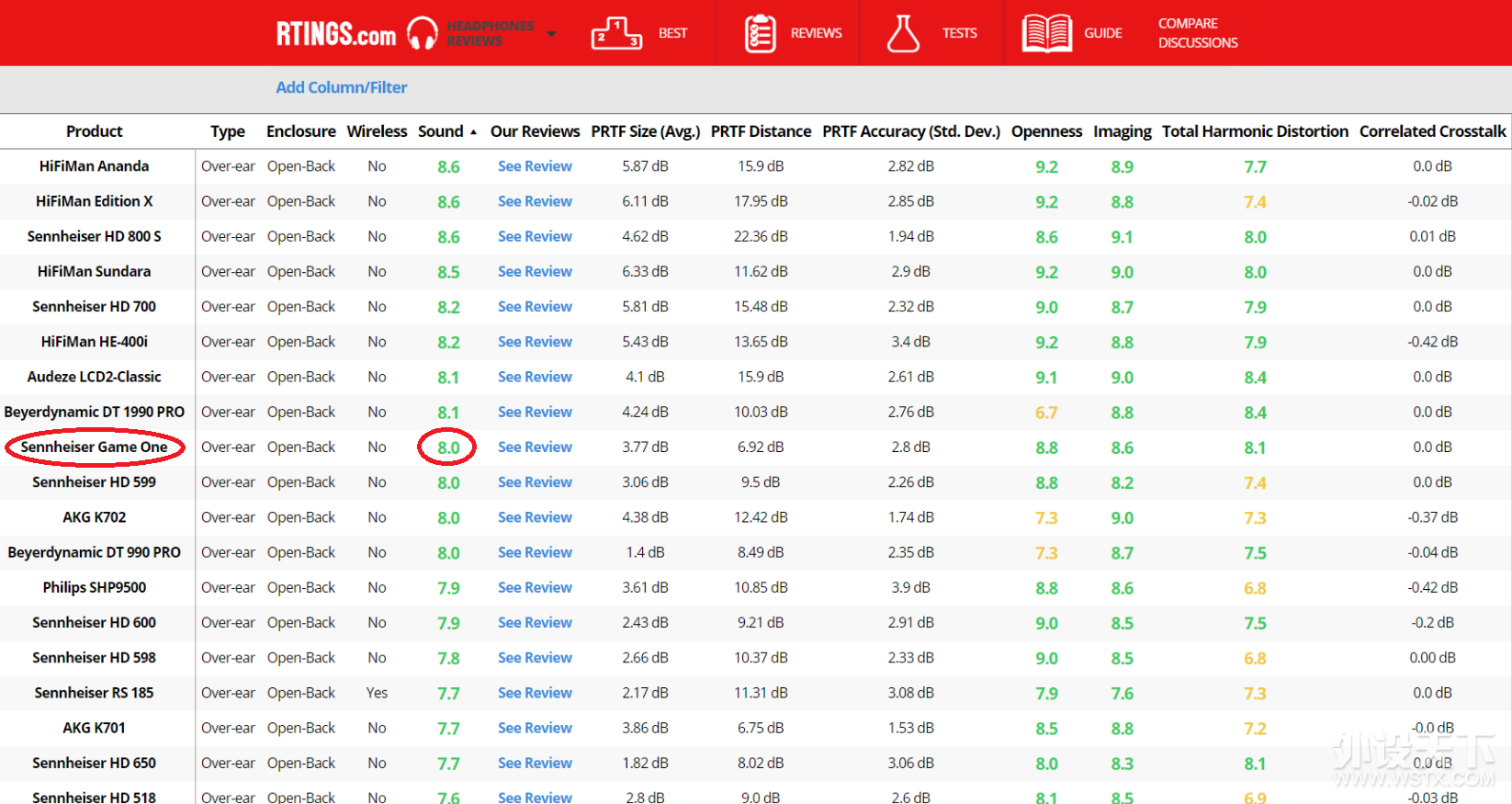The image size is (1512, 804).
Task: Click the podium Best icon
Action: [x=616, y=33]
